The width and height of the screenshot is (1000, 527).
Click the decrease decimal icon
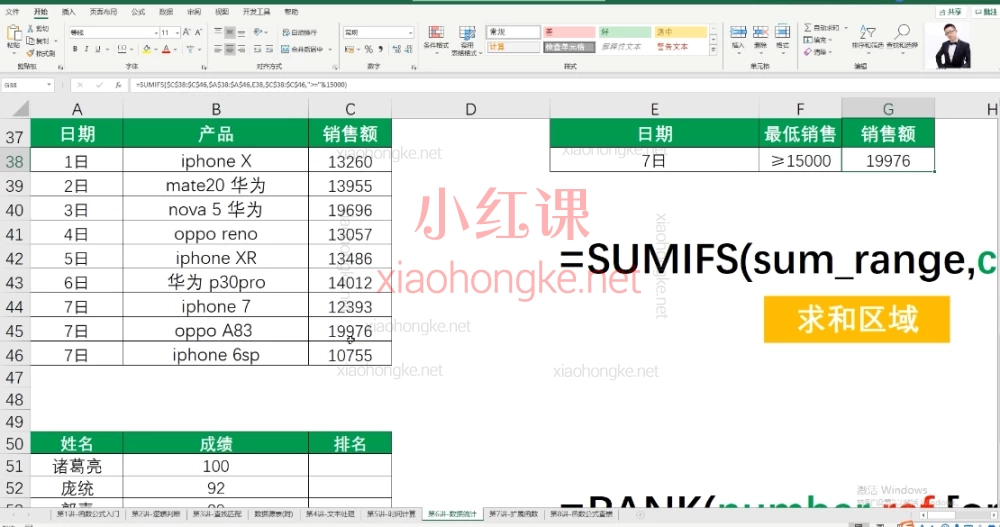409,49
